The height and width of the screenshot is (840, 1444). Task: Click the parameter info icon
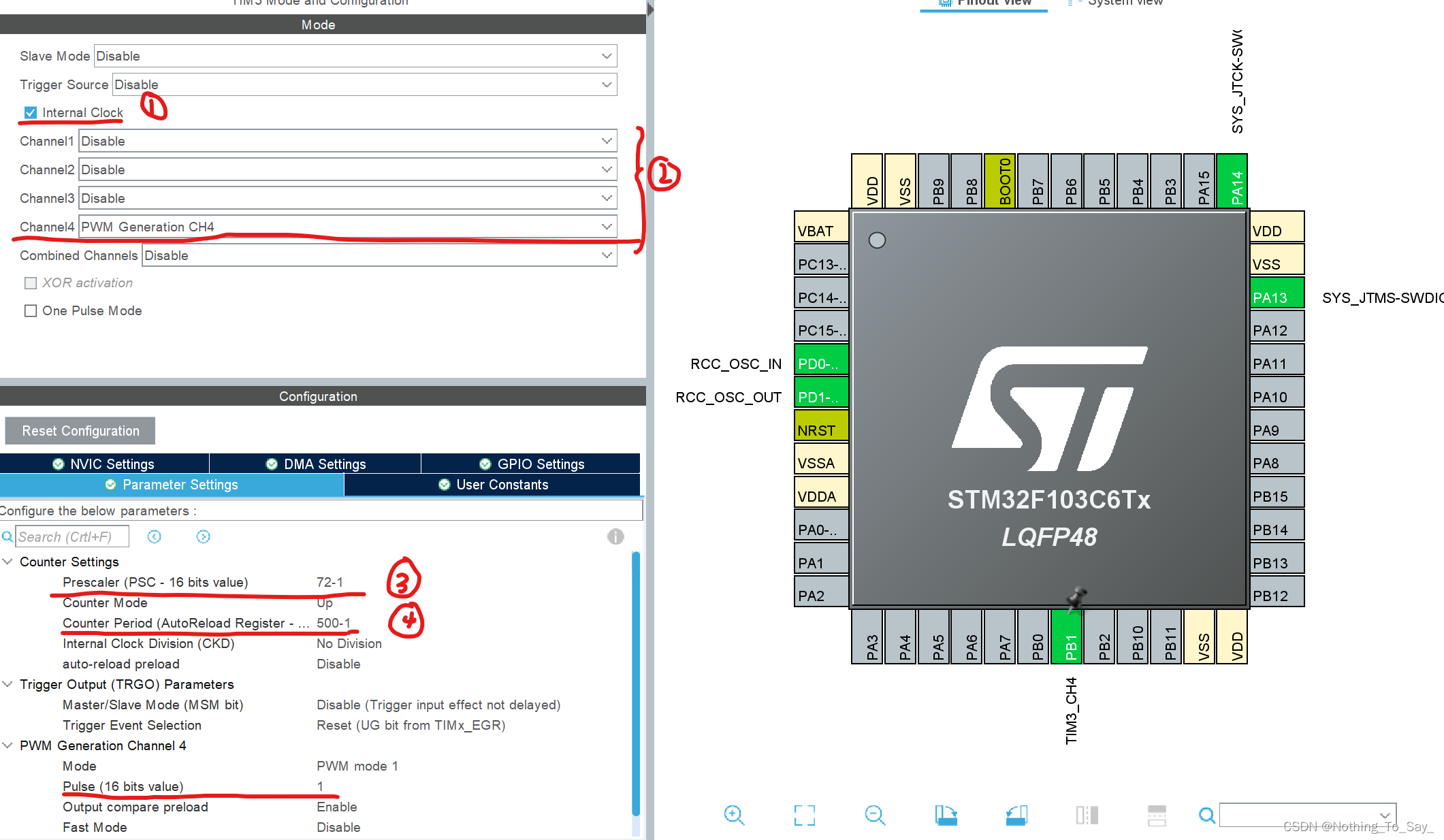(615, 536)
